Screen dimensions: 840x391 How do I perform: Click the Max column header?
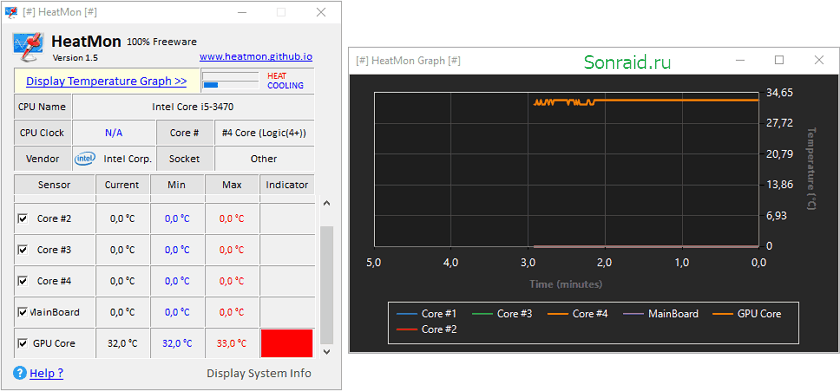tap(232, 185)
